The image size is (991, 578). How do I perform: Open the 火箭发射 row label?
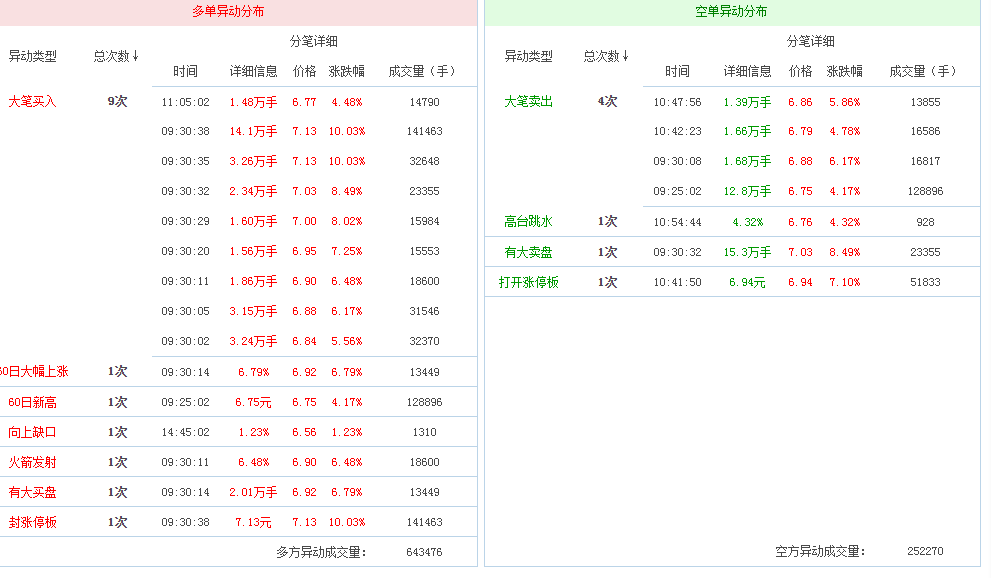(32, 462)
